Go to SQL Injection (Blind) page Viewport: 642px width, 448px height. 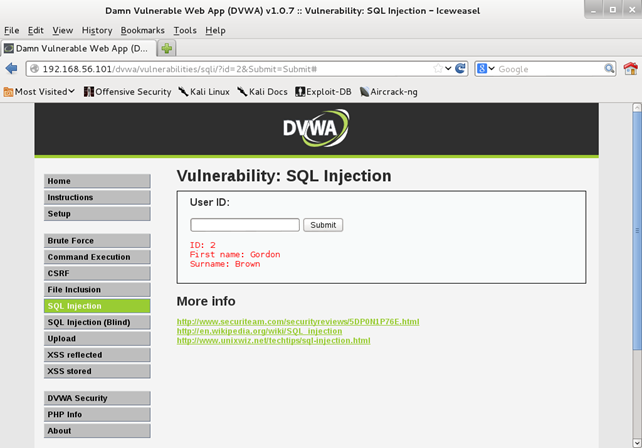coord(96,322)
